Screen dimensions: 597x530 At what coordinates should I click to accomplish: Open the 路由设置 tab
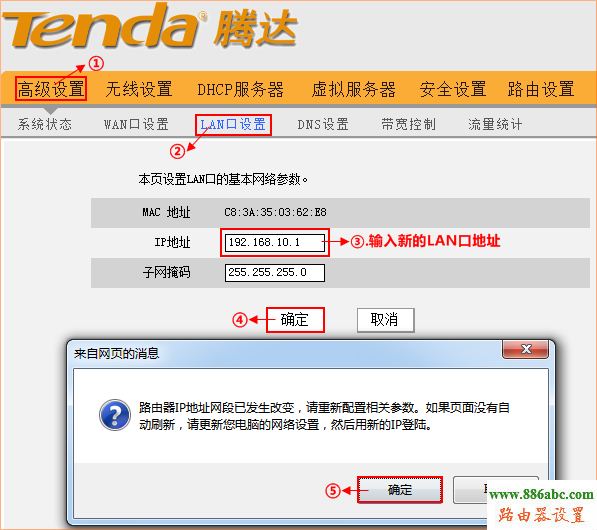[541, 89]
